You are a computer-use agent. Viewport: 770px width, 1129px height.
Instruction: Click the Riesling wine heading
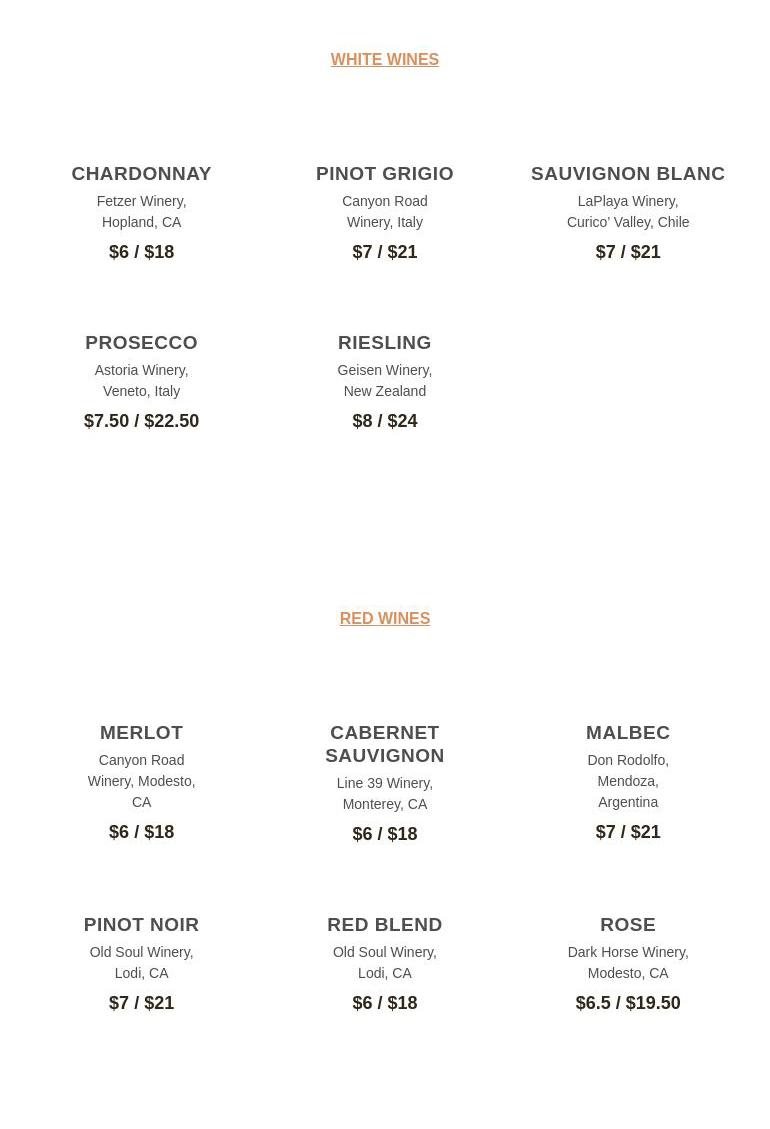(384, 343)
